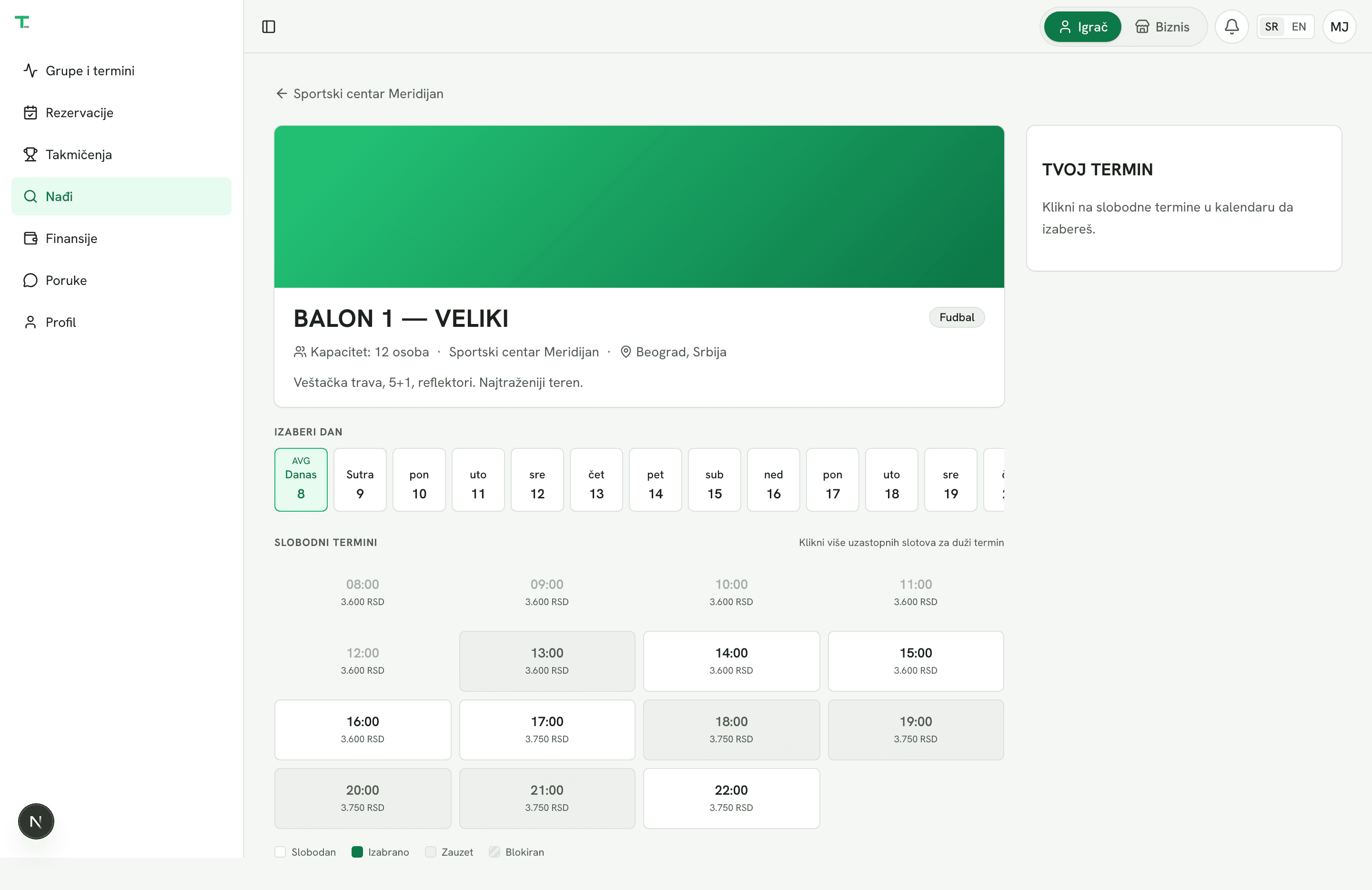
Task: Open notifications bell
Action: coord(1231,27)
